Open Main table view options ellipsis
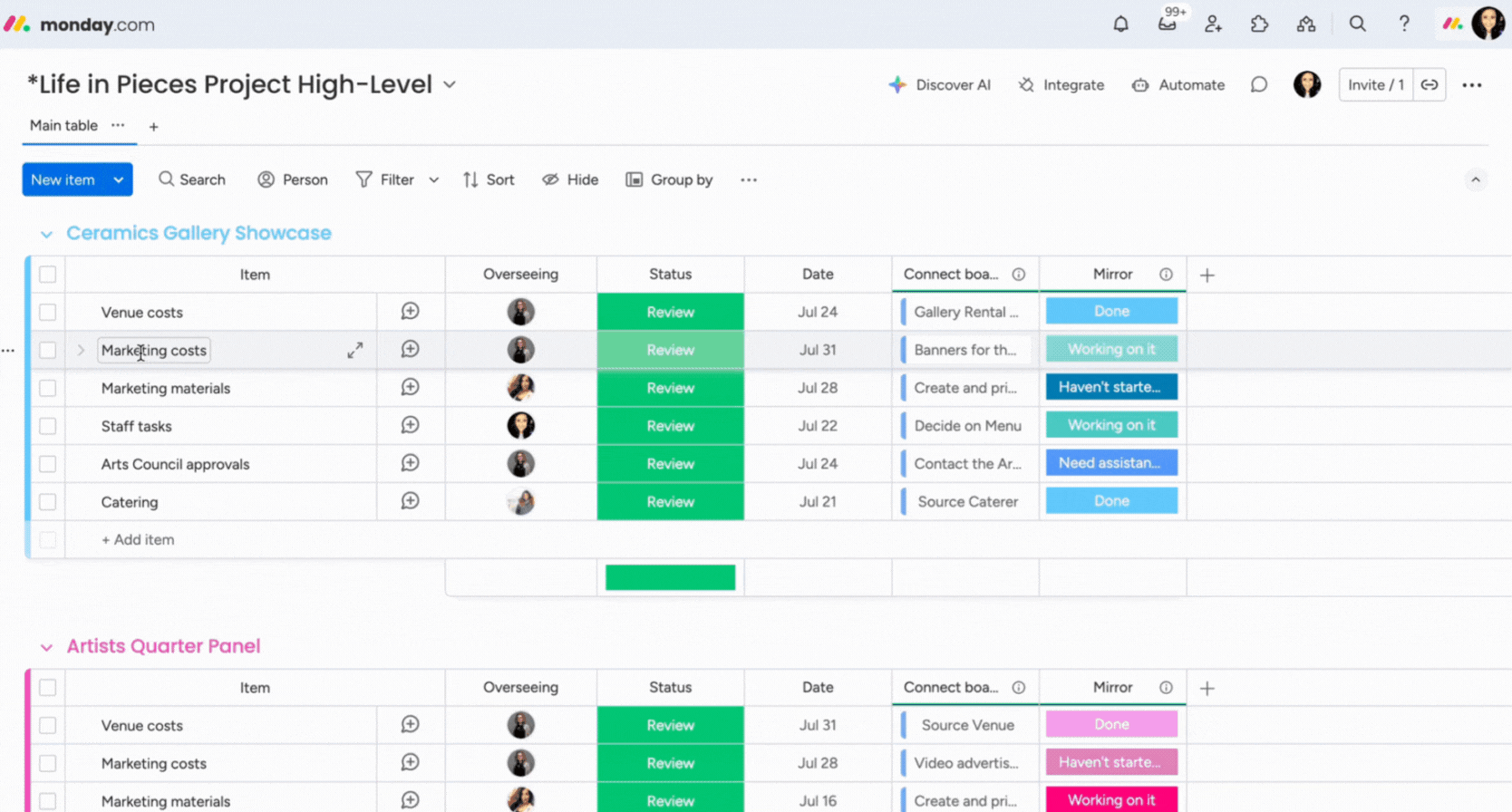 (118, 125)
